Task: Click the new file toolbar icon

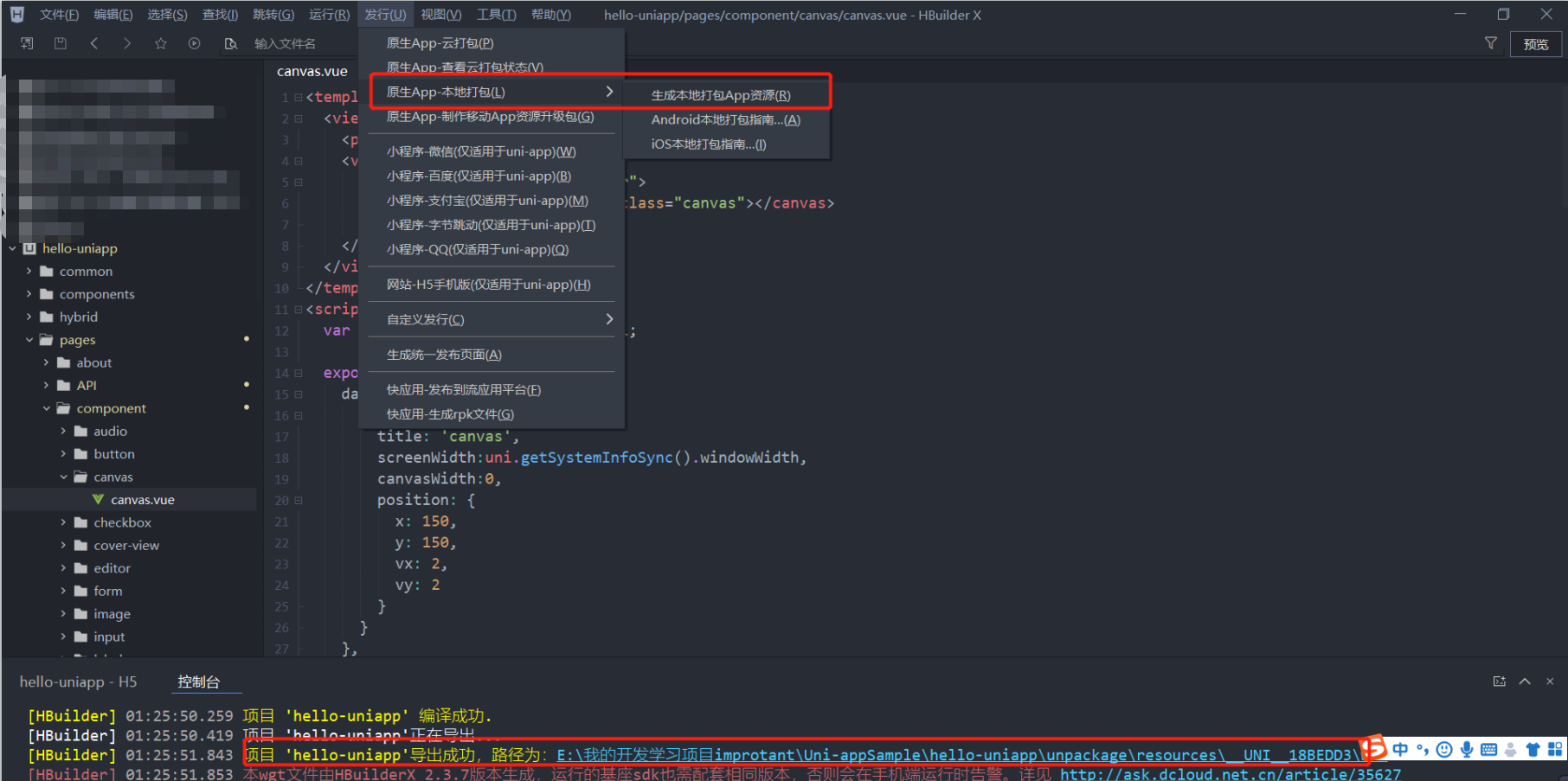Action: pyautogui.click(x=27, y=43)
